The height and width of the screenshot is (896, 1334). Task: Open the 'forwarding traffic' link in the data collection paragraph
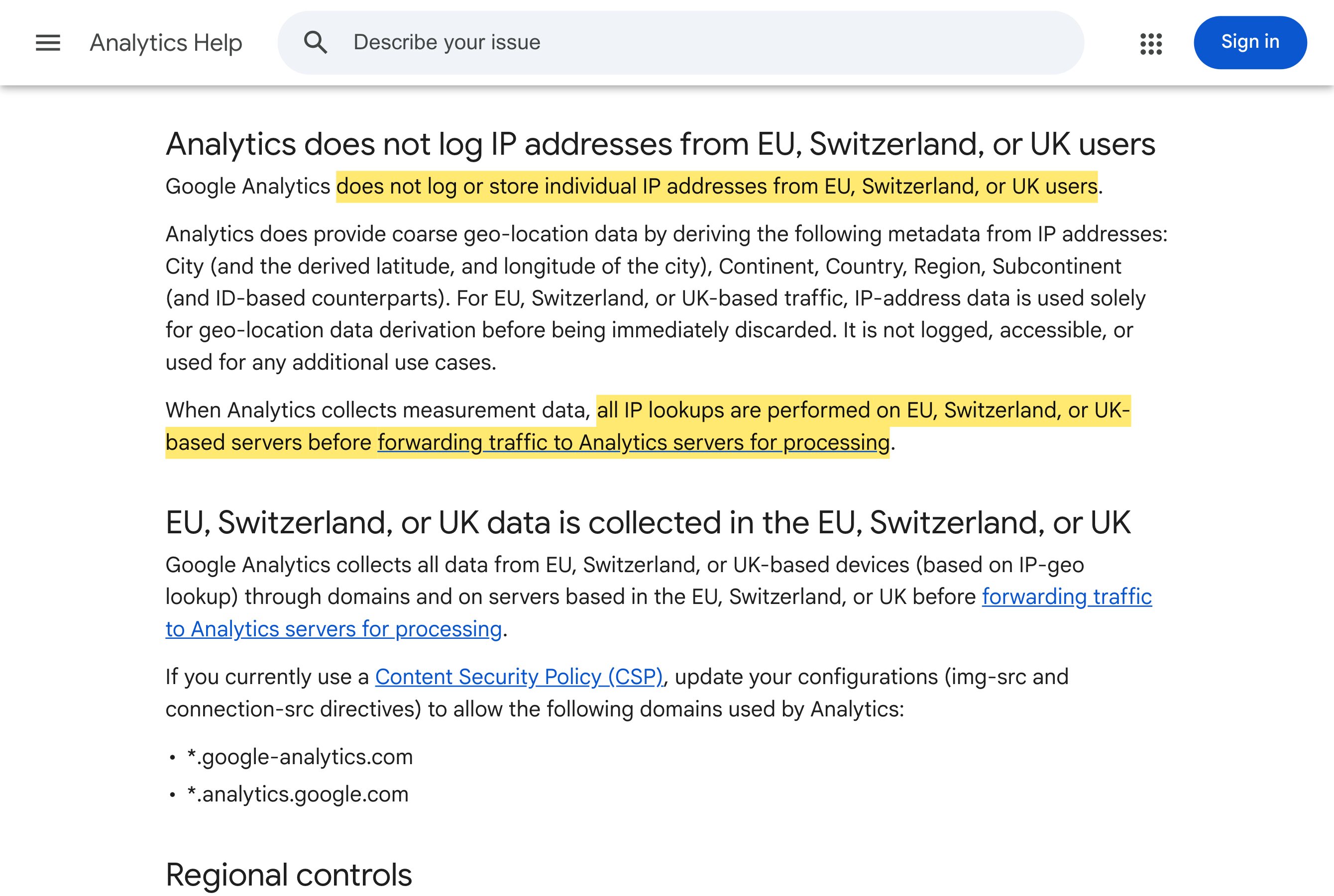(x=1067, y=597)
